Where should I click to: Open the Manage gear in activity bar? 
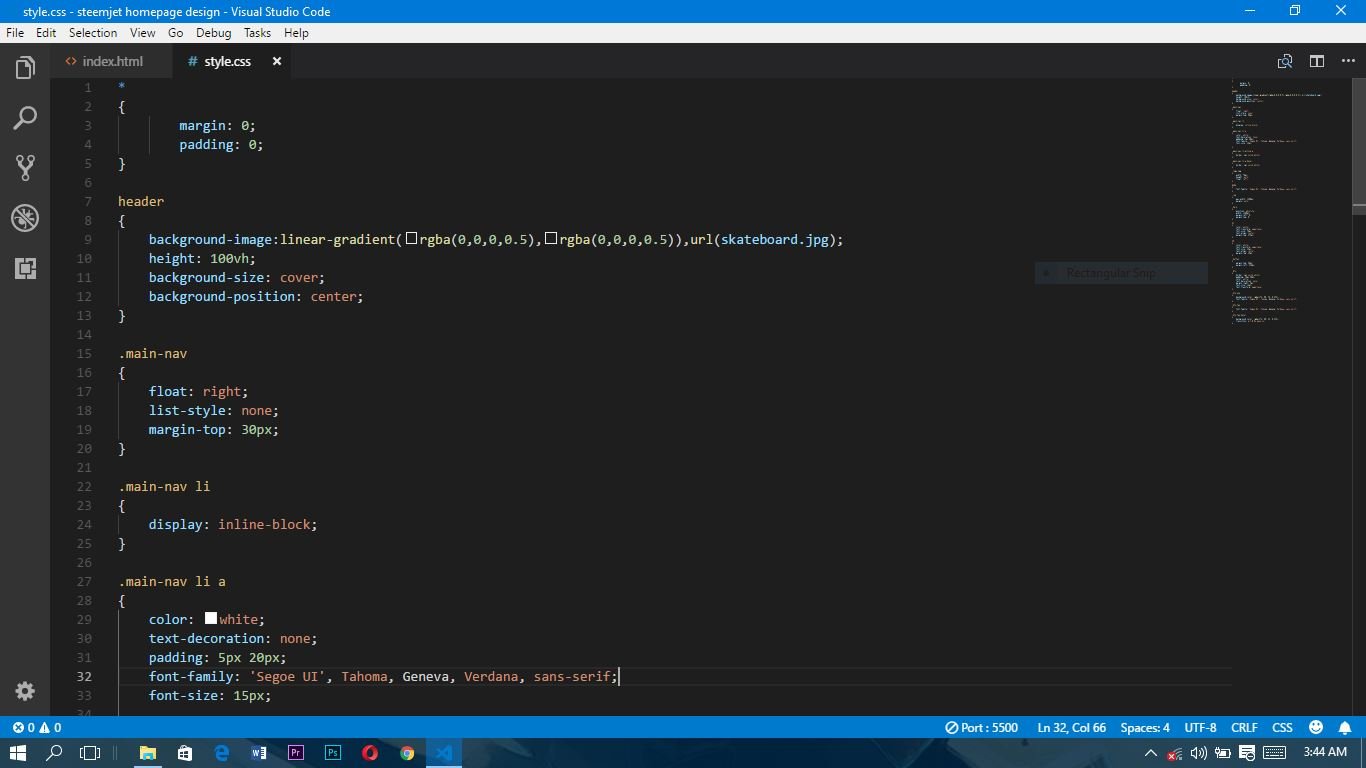click(25, 691)
